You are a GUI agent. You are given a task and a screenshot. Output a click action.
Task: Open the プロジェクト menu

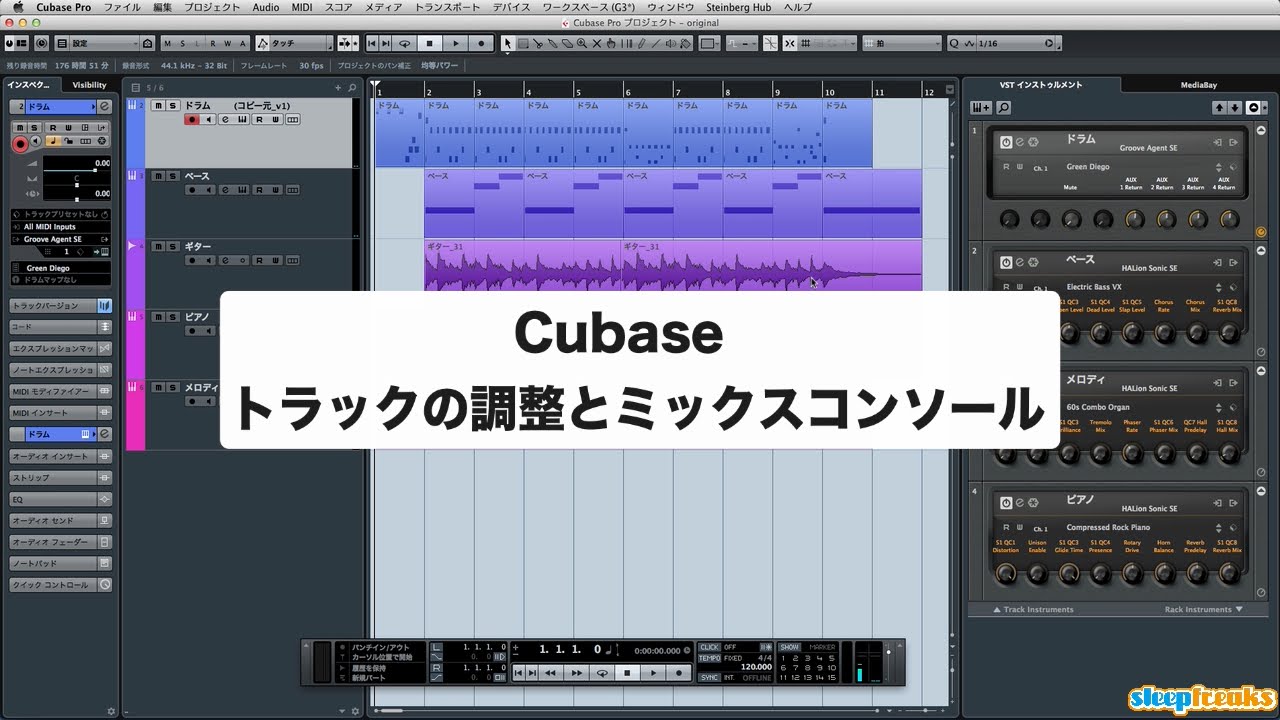(213, 7)
